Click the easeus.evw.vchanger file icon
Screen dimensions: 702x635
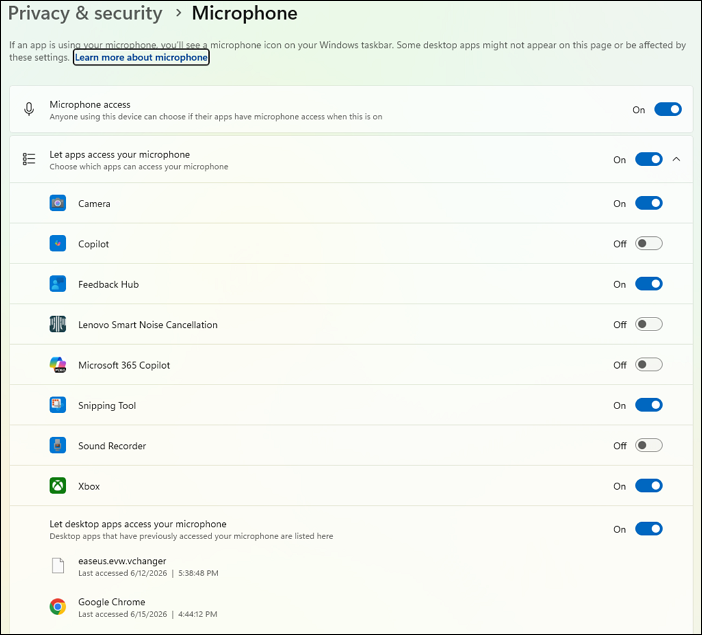58,566
